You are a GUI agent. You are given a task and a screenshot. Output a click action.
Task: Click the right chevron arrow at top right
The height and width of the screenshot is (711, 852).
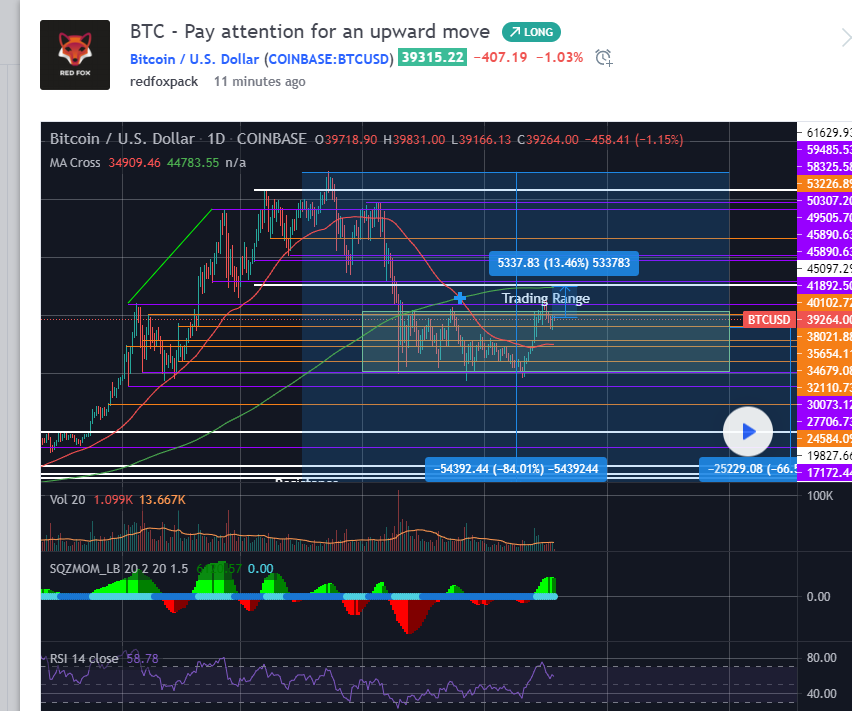[846, 39]
